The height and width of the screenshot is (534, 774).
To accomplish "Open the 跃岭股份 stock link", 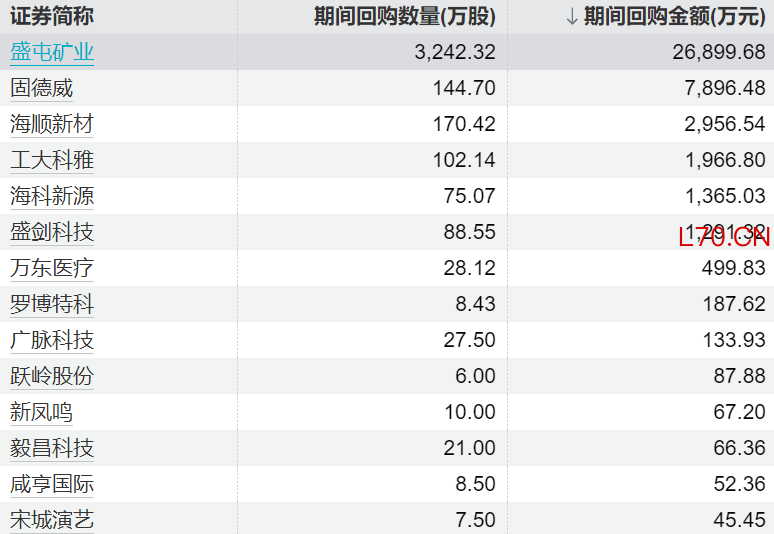I will (x=52, y=376).
